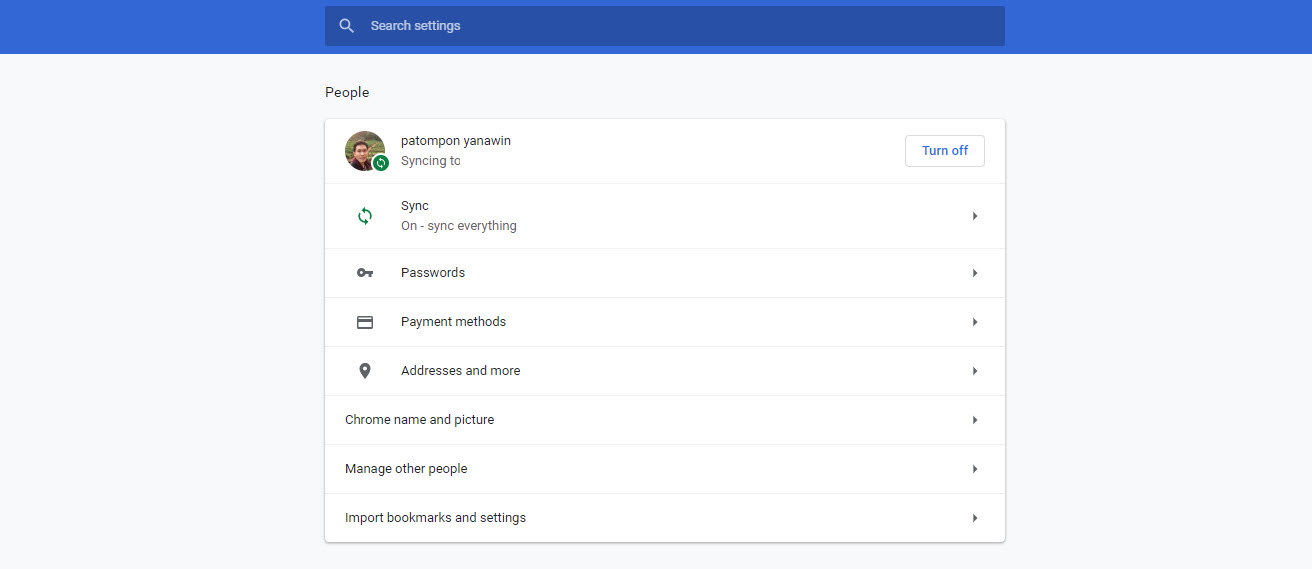Open Import bookmarks and settings label

coord(435,518)
